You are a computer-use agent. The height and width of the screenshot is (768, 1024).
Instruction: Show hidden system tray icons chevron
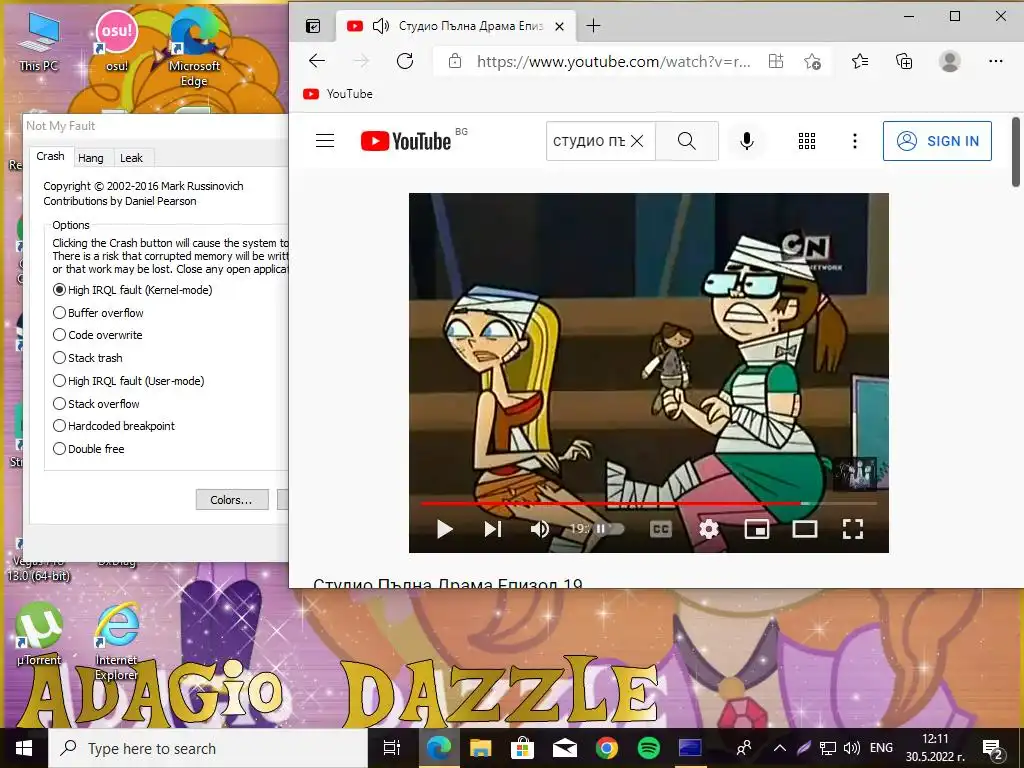coord(780,748)
